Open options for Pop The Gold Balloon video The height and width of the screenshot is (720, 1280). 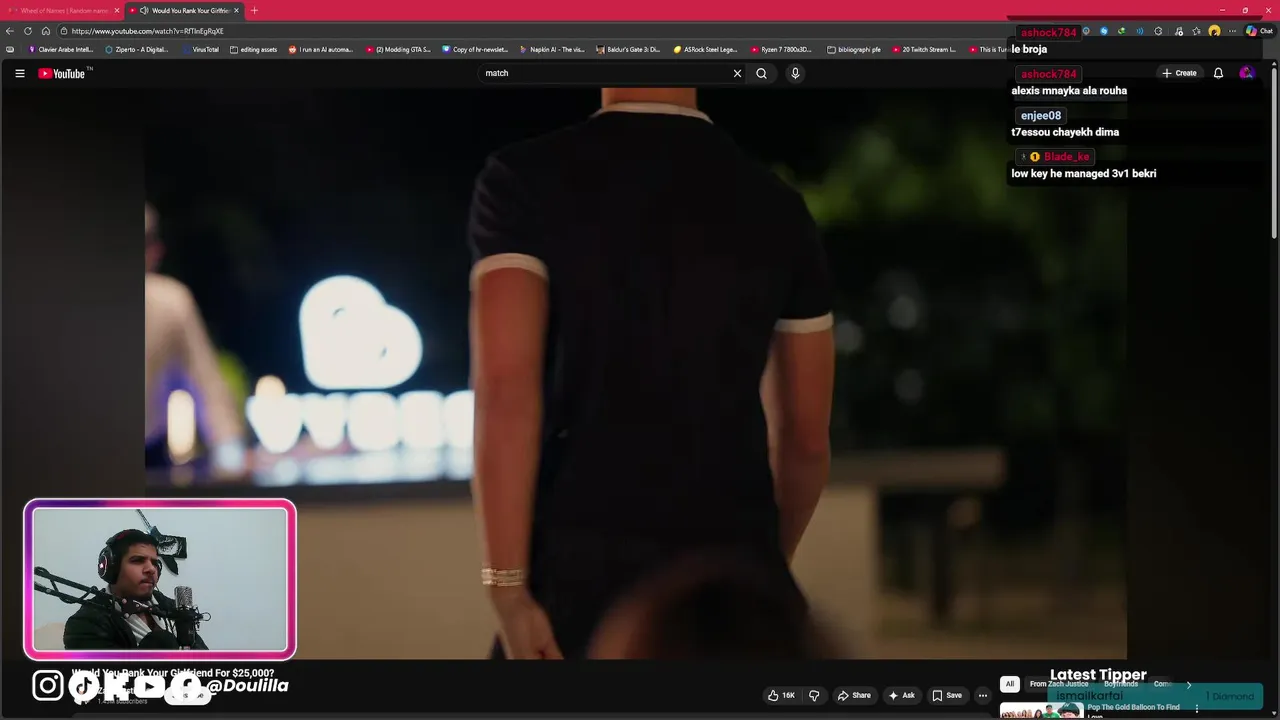(1197, 709)
